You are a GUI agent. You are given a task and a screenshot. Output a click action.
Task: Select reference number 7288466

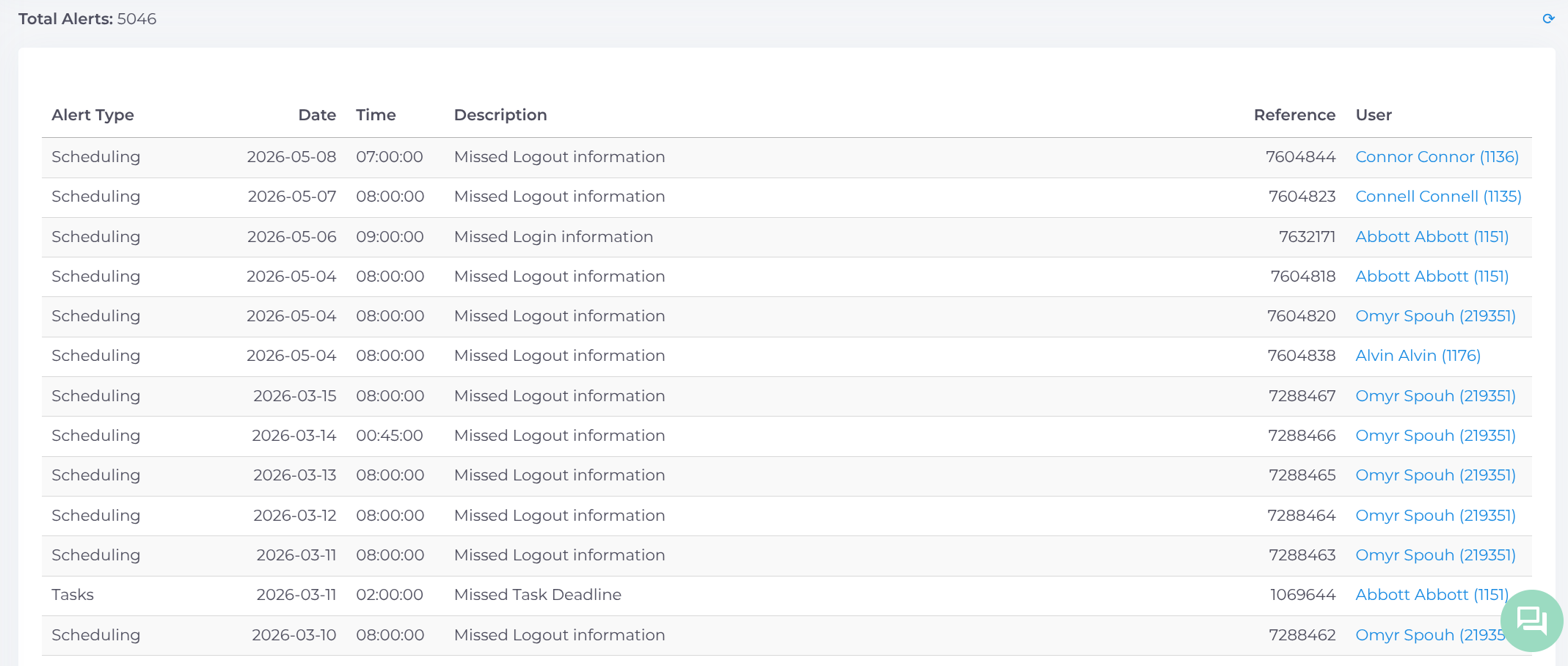[x=1302, y=436]
